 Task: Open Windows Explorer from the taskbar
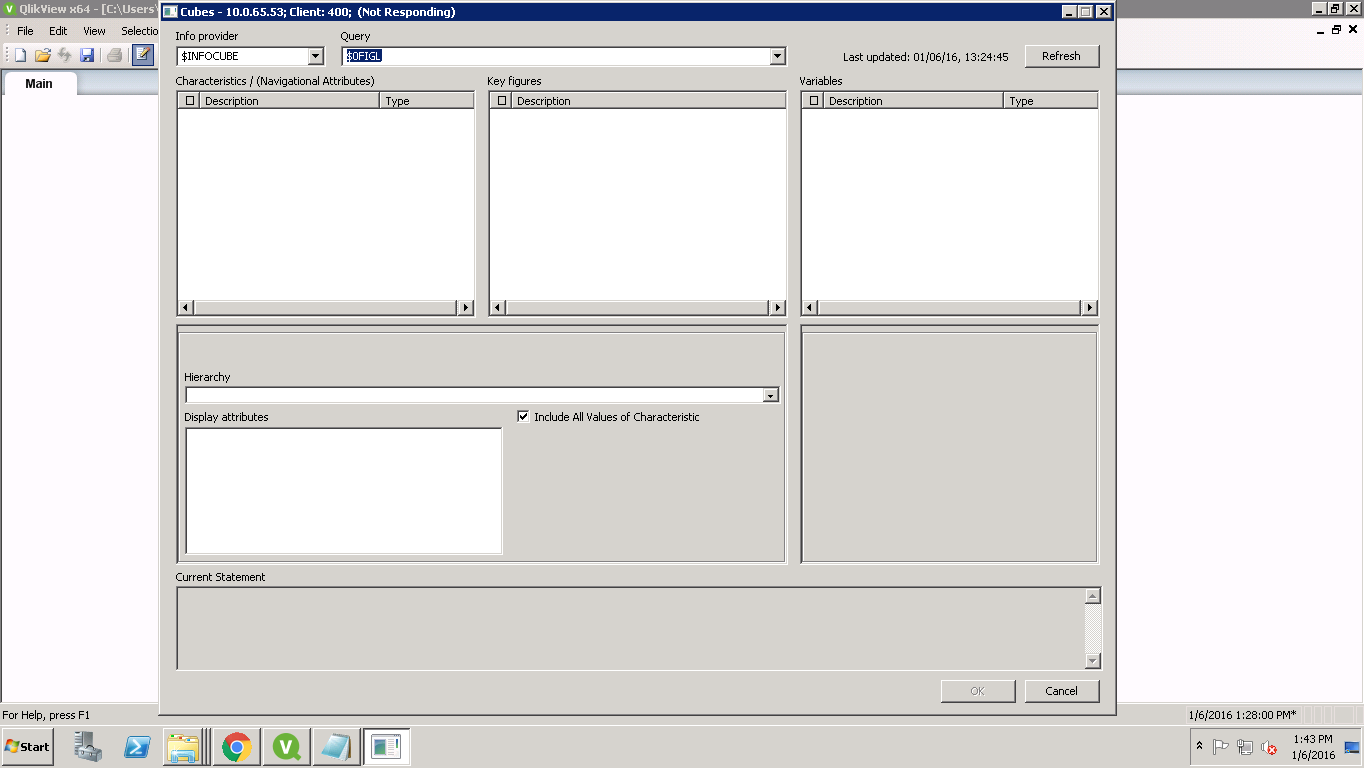tap(184, 747)
